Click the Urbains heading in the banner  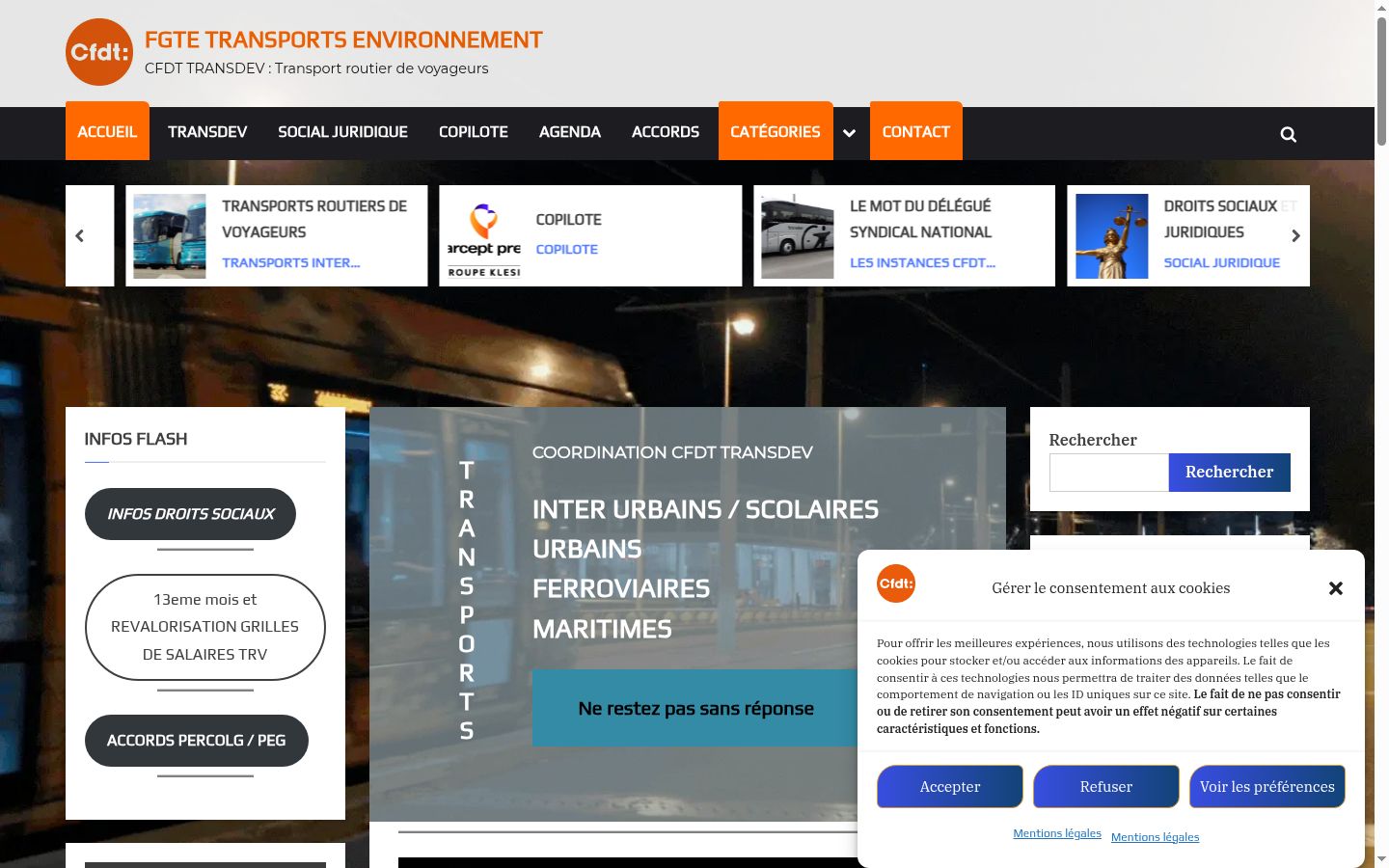[587, 549]
